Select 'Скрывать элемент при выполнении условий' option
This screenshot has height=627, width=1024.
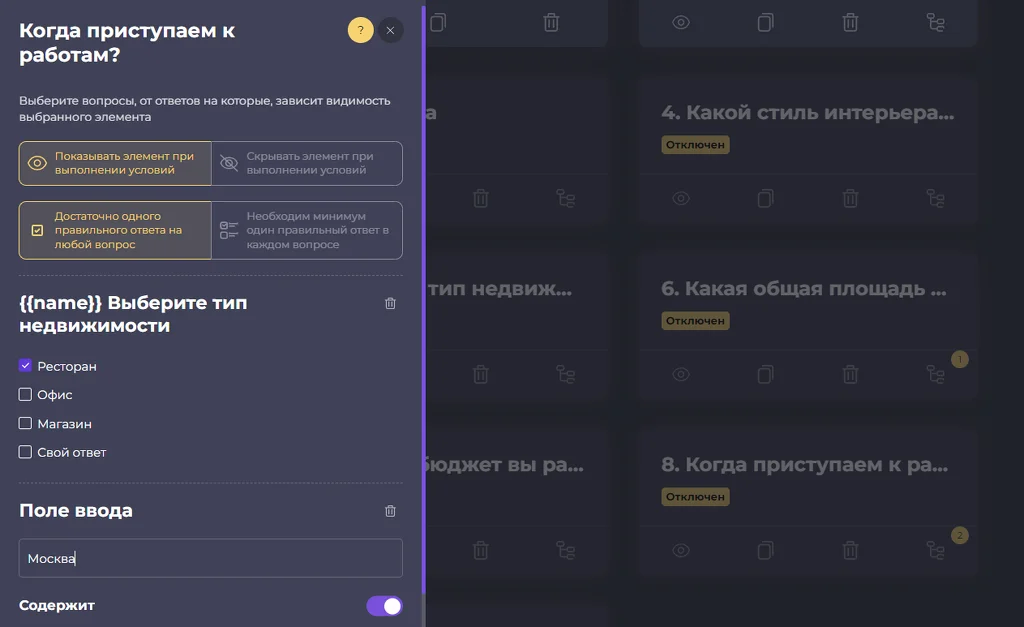[x=307, y=163]
